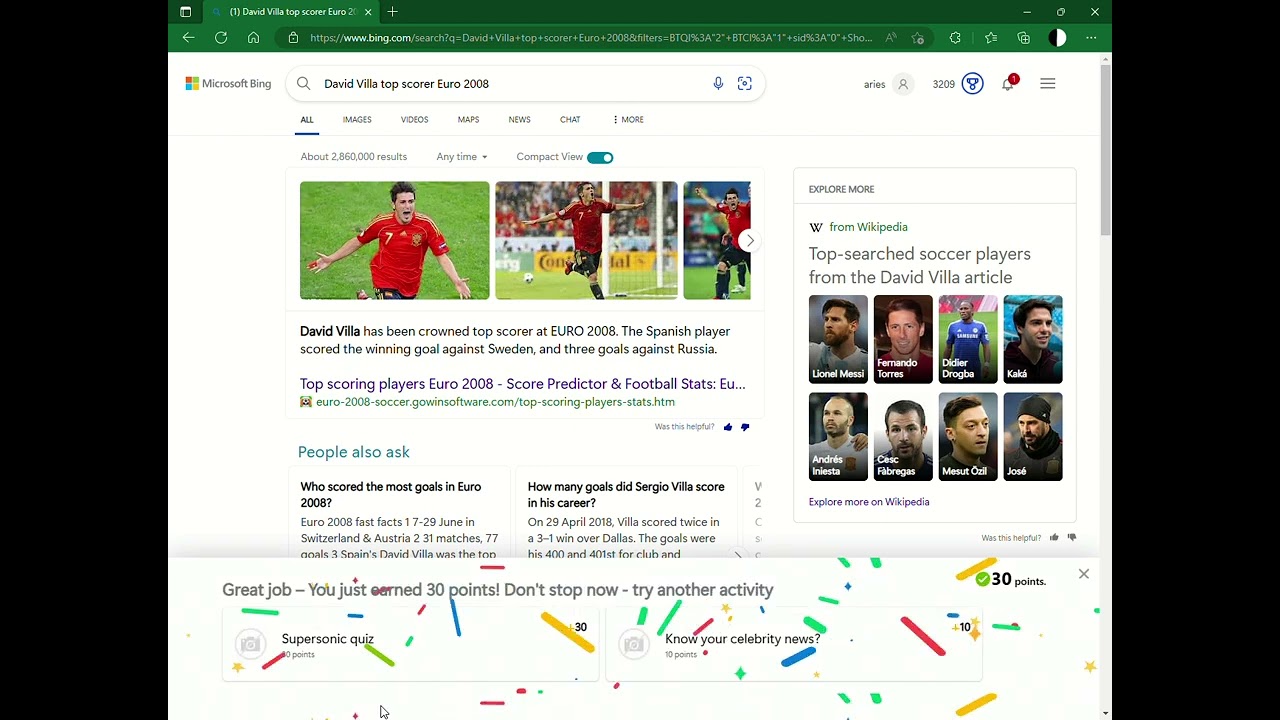Mark the answer helpful with thumbs up
The width and height of the screenshot is (1280, 720).
(x=728, y=427)
